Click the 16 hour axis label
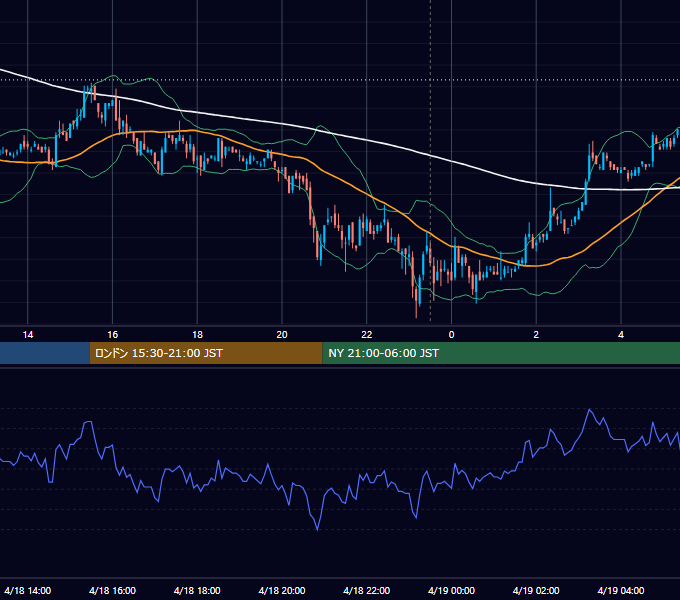The image size is (680, 600). pyautogui.click(x=112, y=335)
